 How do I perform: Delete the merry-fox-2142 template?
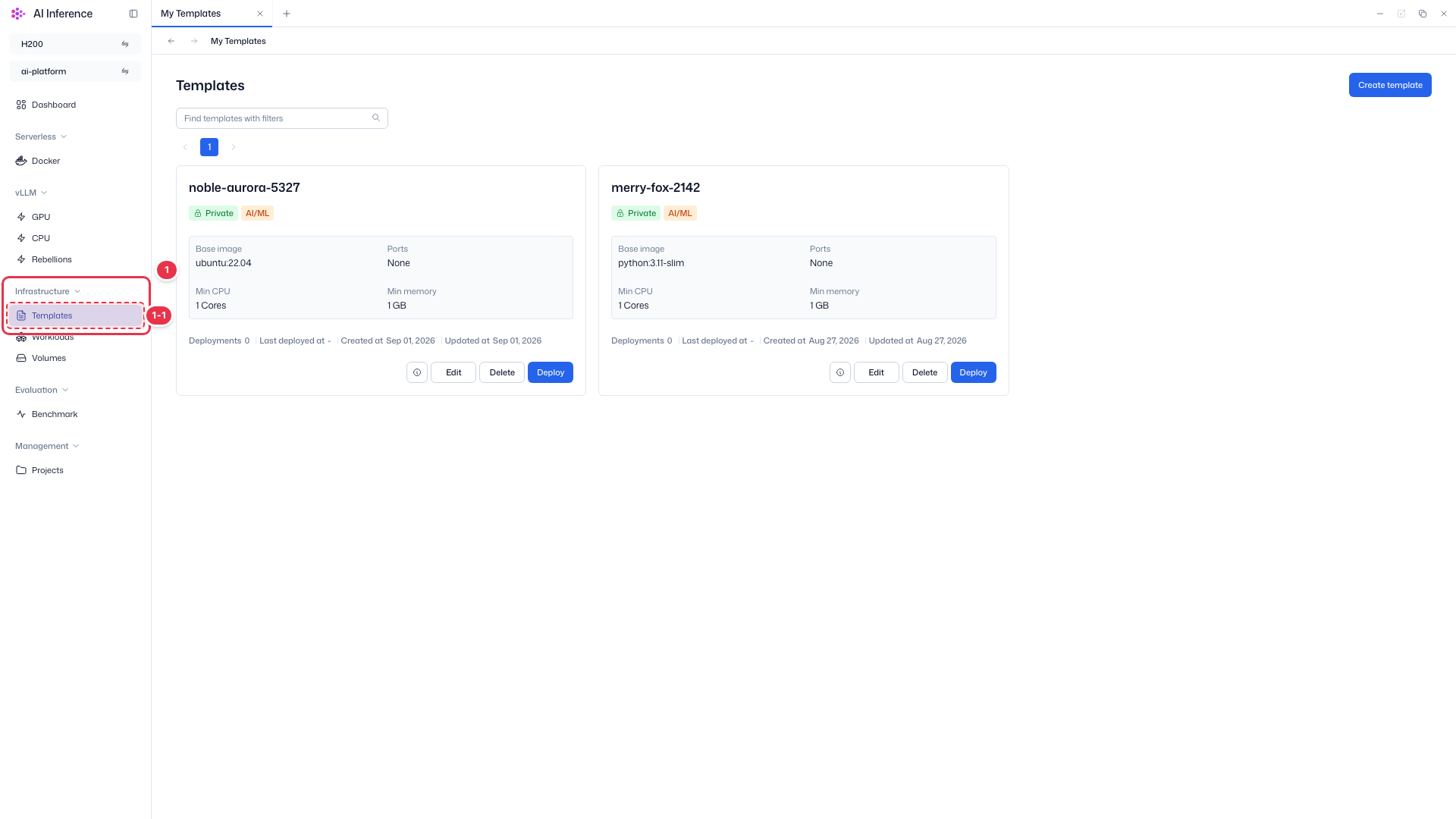[x=925, y=372]
